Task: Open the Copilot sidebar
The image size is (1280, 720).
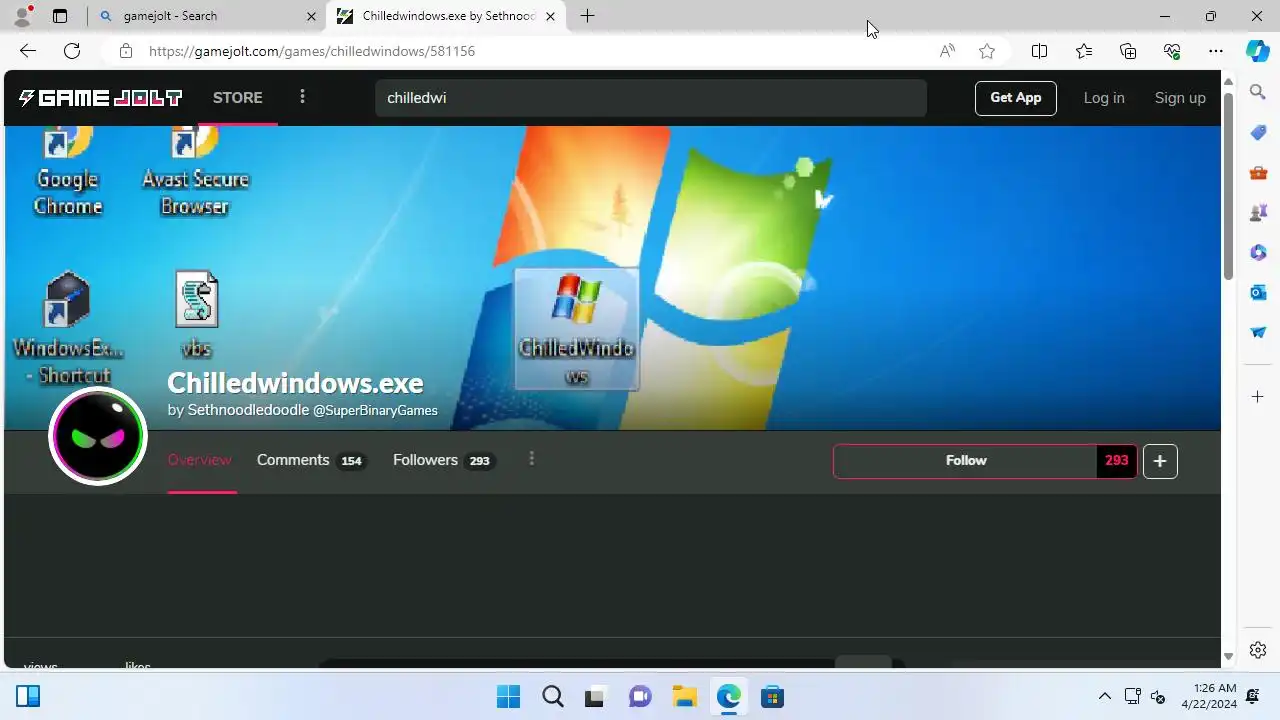Action: pyautogui.click(x=1258, y=51)
